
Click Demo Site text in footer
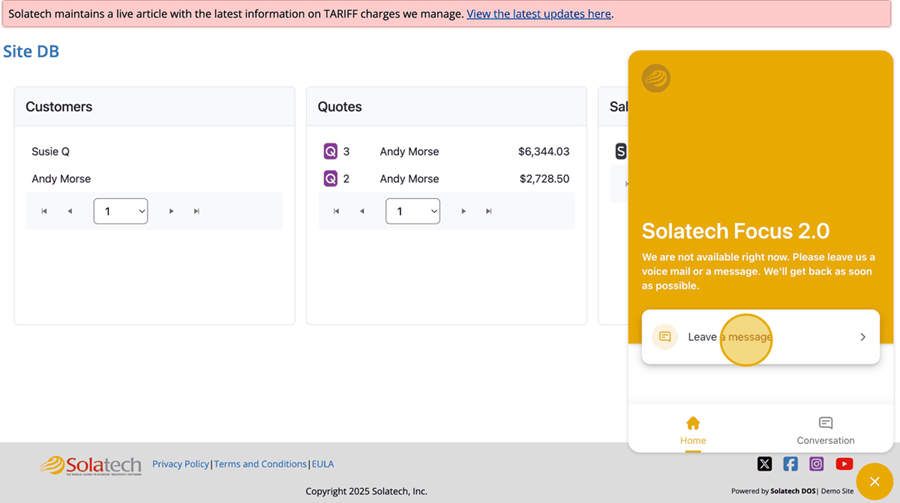[x=837, y=491]
